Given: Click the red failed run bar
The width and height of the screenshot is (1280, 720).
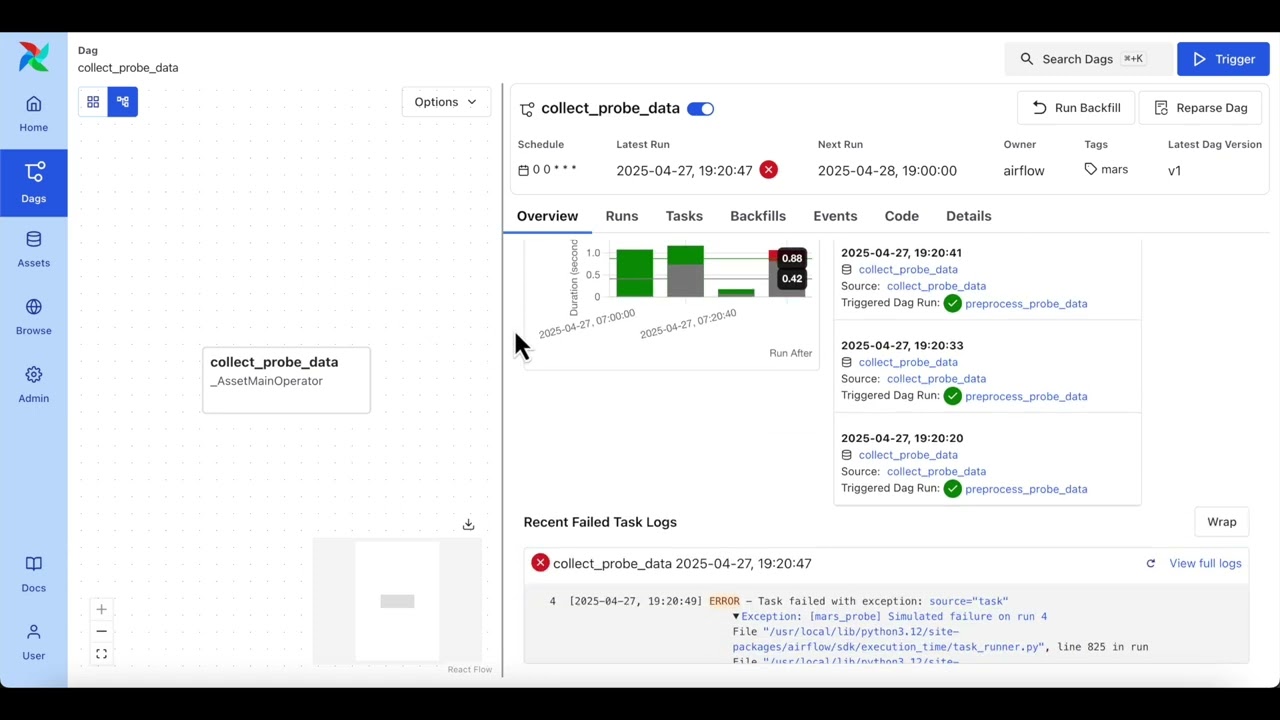Looking at the screenshot, I should click(x=772, y=257).
